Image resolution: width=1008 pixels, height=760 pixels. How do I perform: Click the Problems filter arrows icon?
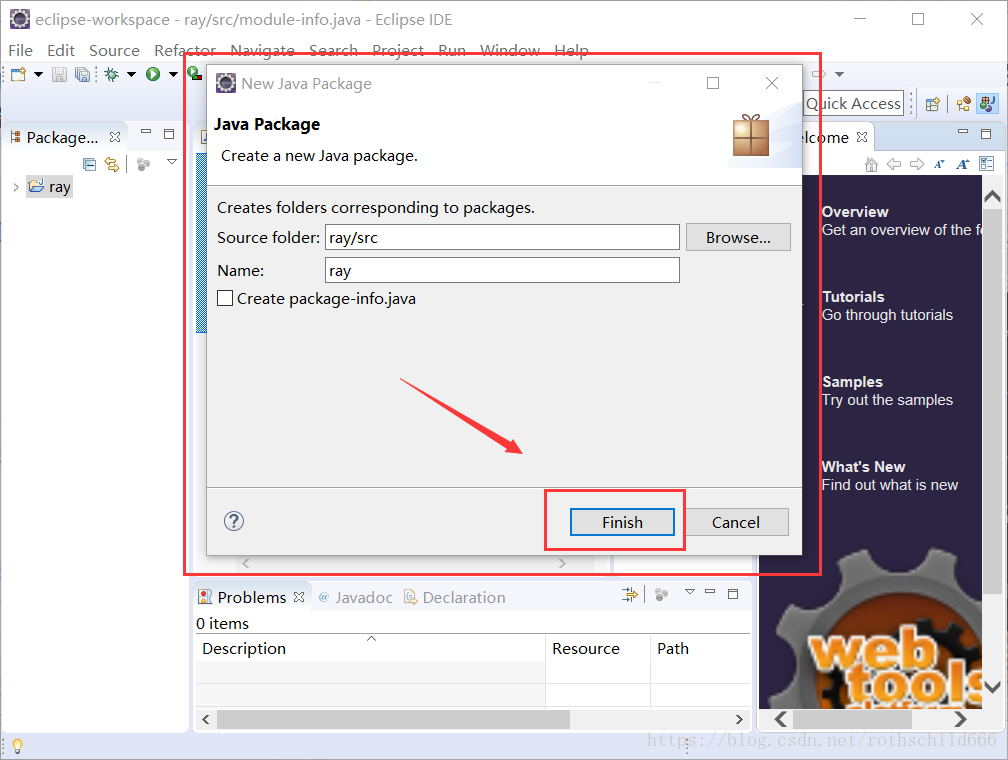[x=630, y=594]
